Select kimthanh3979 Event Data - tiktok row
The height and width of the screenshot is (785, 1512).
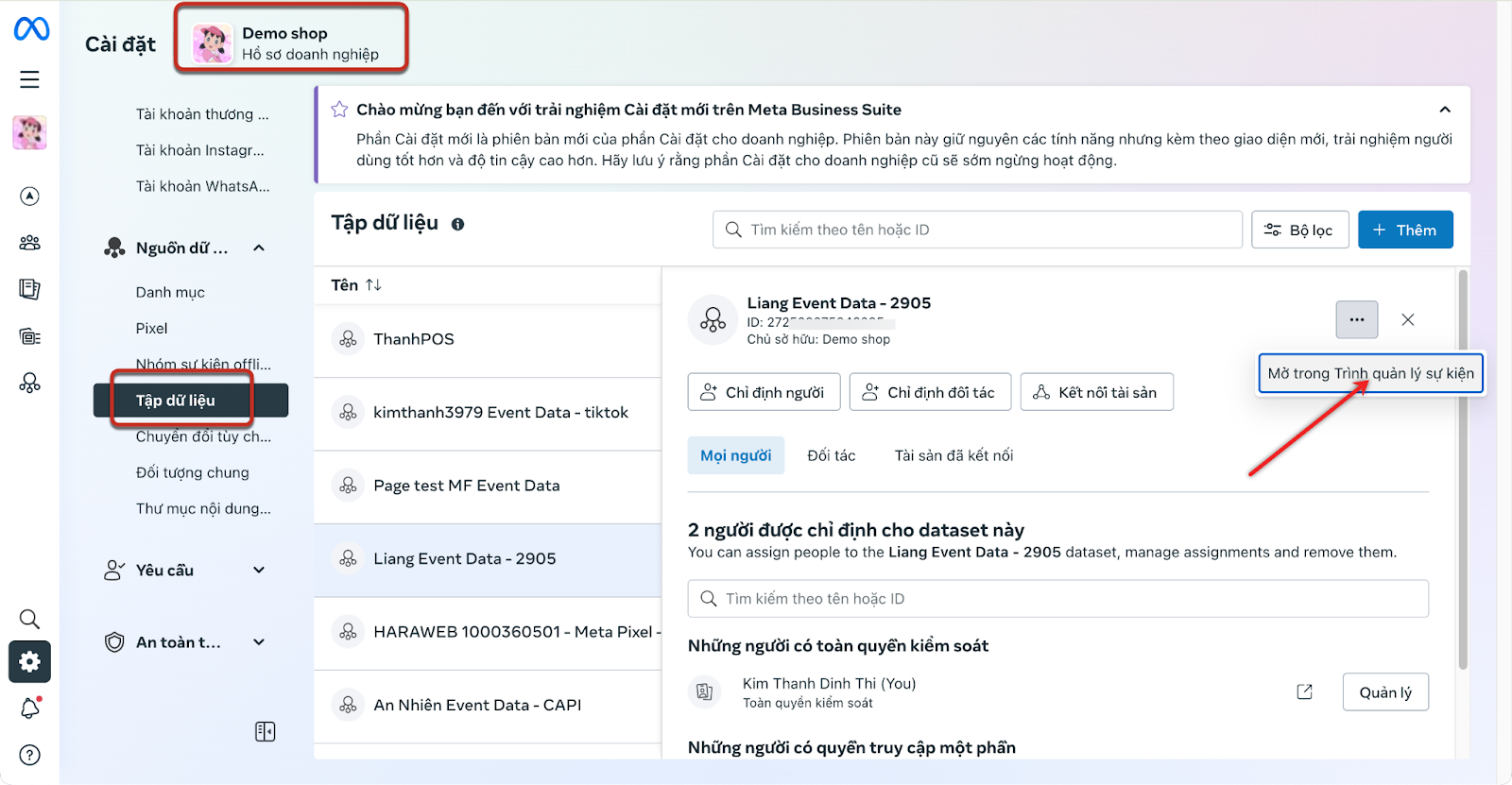tap(488, 413)
